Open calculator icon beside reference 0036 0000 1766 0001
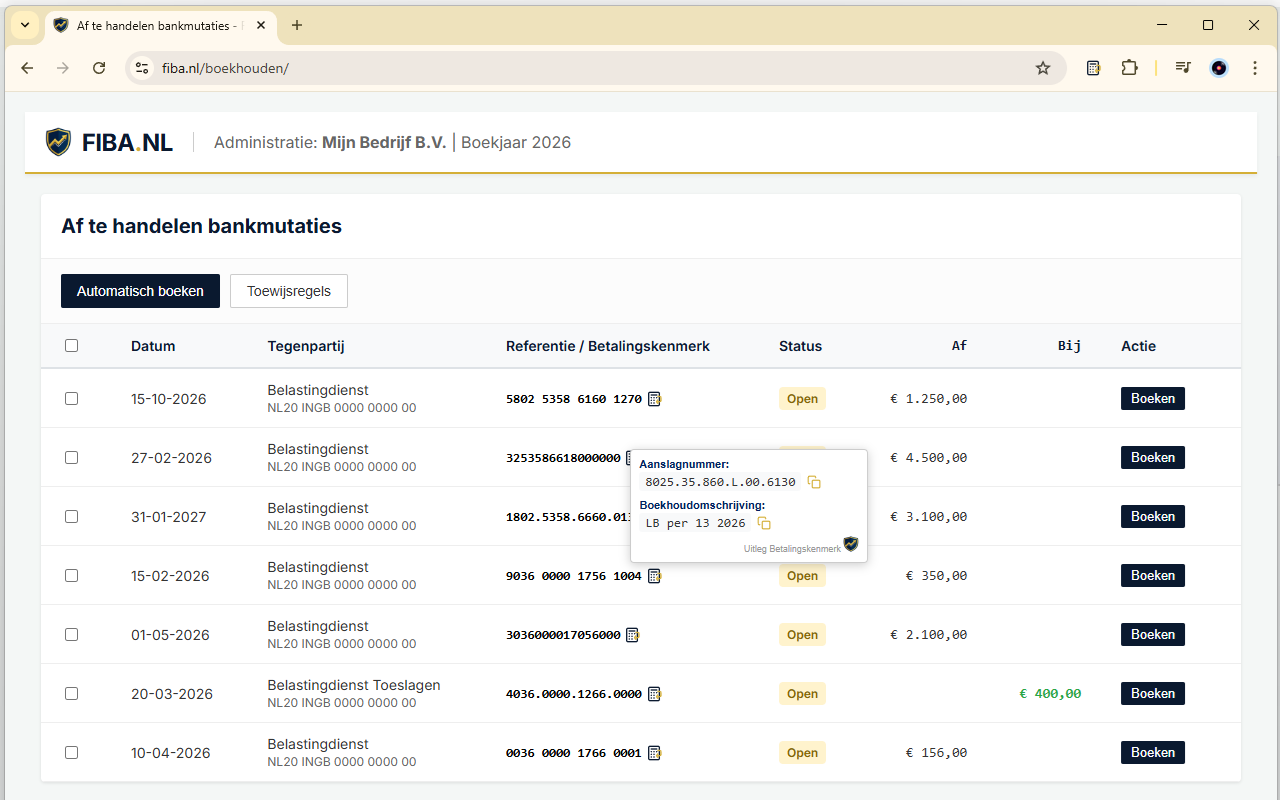Viewport: 1280px width, 800px height. tap(654, 753)
